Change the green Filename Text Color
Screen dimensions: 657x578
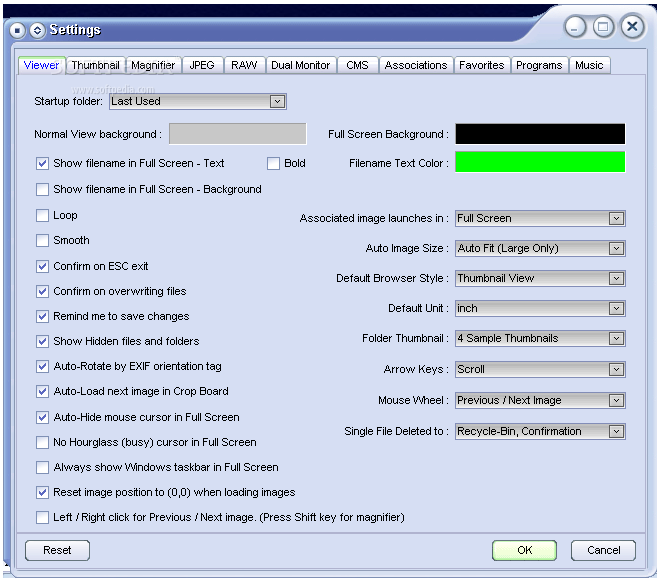click(x=540, y=162)
